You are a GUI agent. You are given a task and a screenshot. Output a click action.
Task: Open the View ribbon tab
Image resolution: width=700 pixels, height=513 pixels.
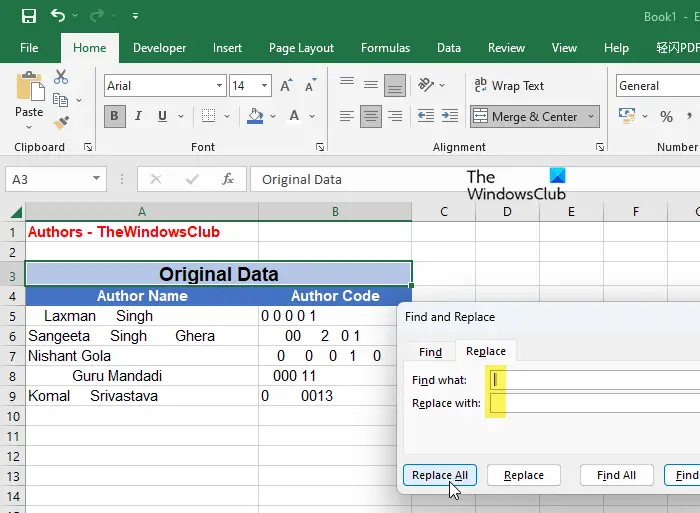(564, 48)
